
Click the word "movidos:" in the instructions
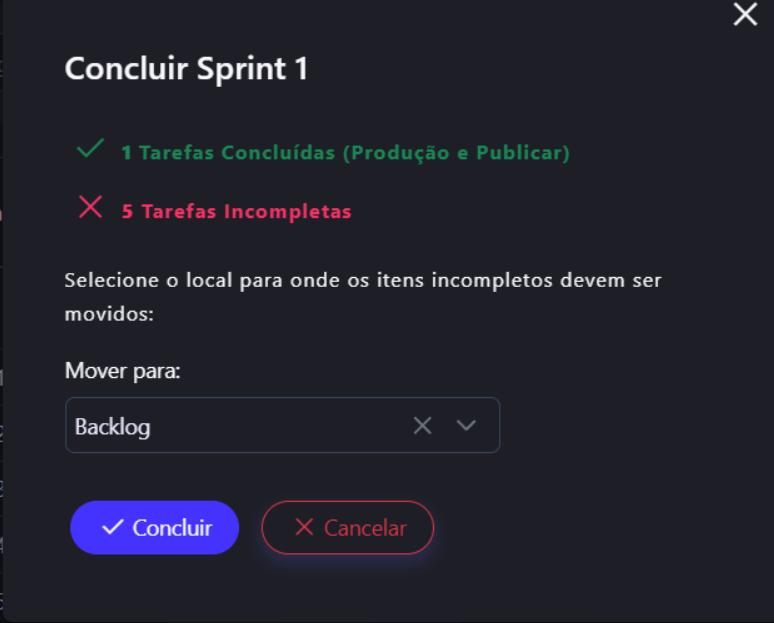[x=108, y=314]
